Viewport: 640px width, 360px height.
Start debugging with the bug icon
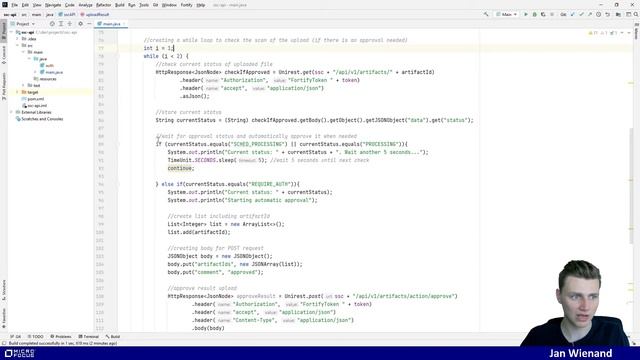(534, 14)
